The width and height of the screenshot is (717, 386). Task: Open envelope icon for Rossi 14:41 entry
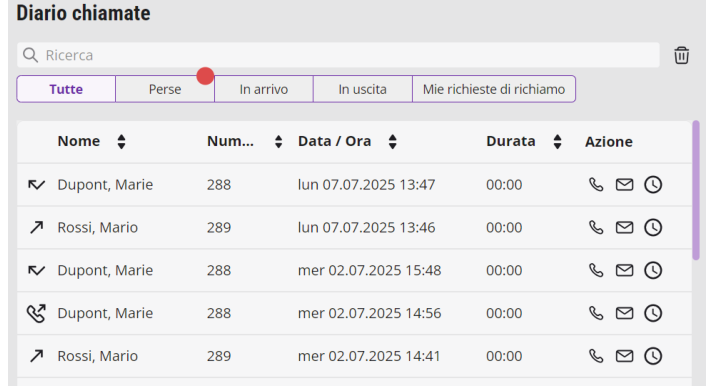[624, 356]
